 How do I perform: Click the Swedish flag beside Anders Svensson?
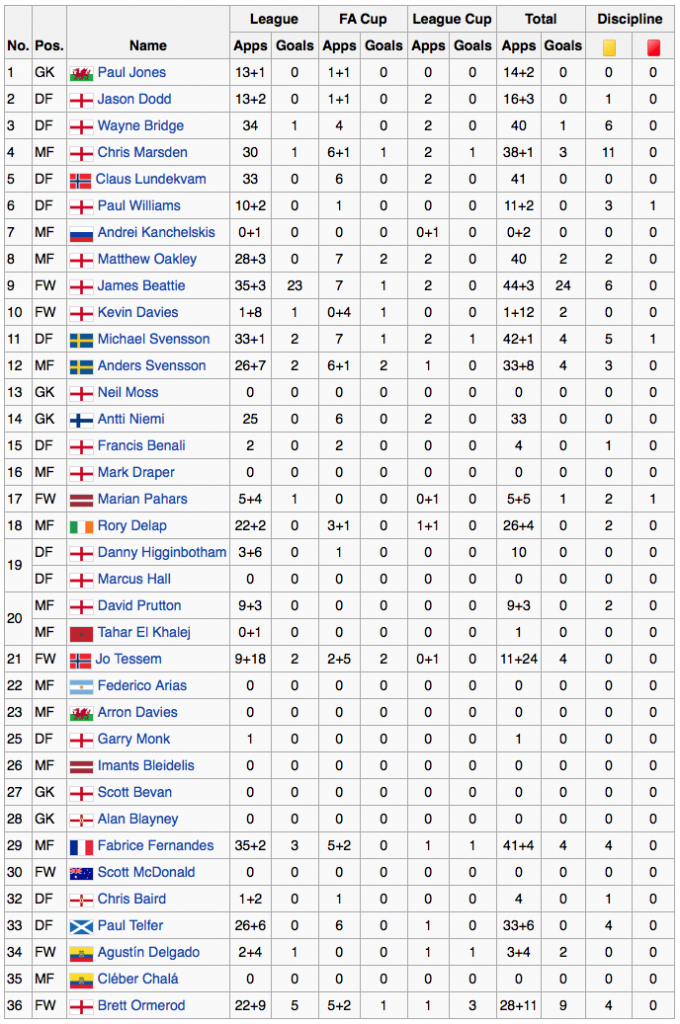tap(81, 366)
